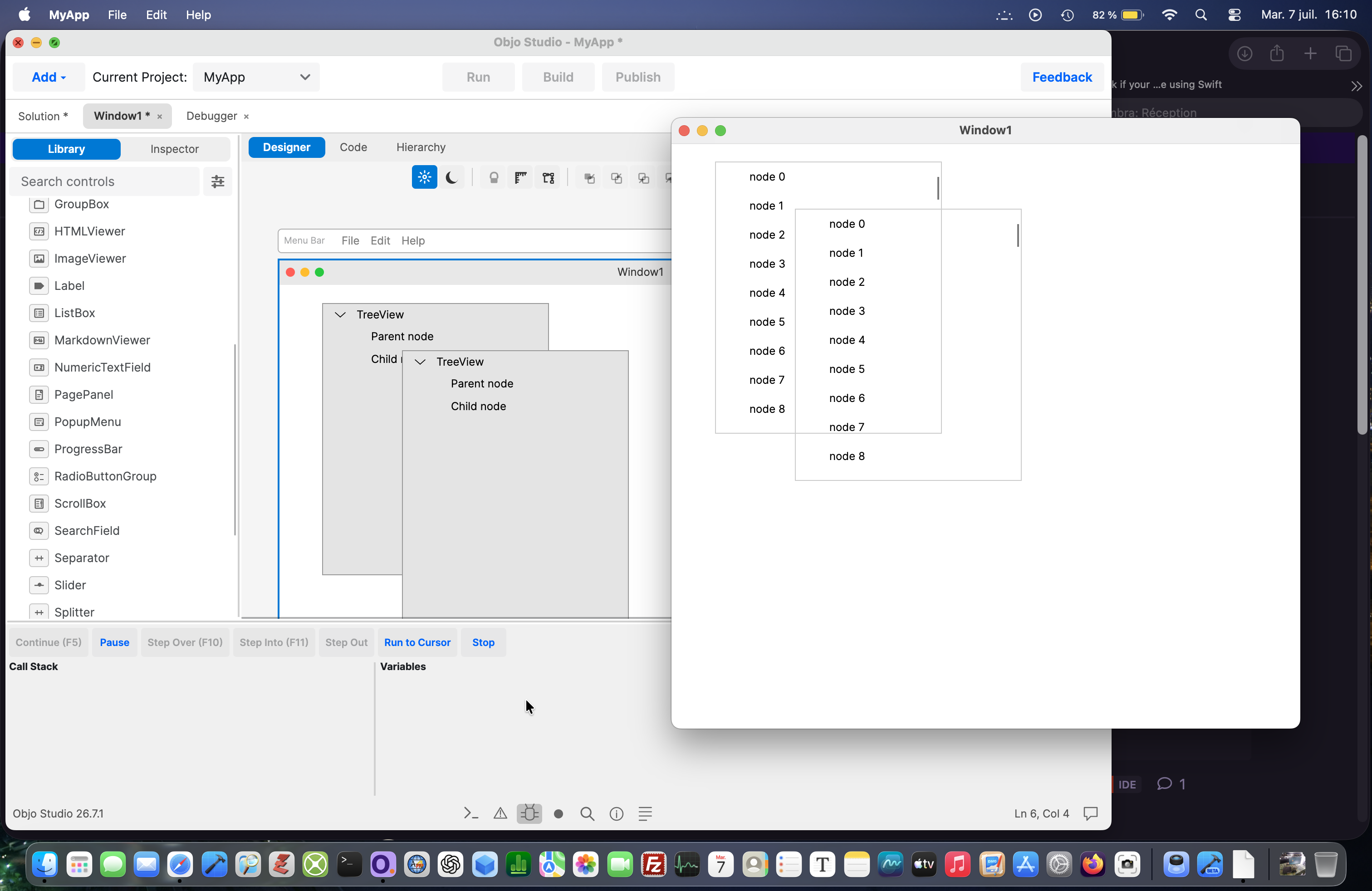
Task: Click the bring to front icon
Action: [x=589, y=177]
